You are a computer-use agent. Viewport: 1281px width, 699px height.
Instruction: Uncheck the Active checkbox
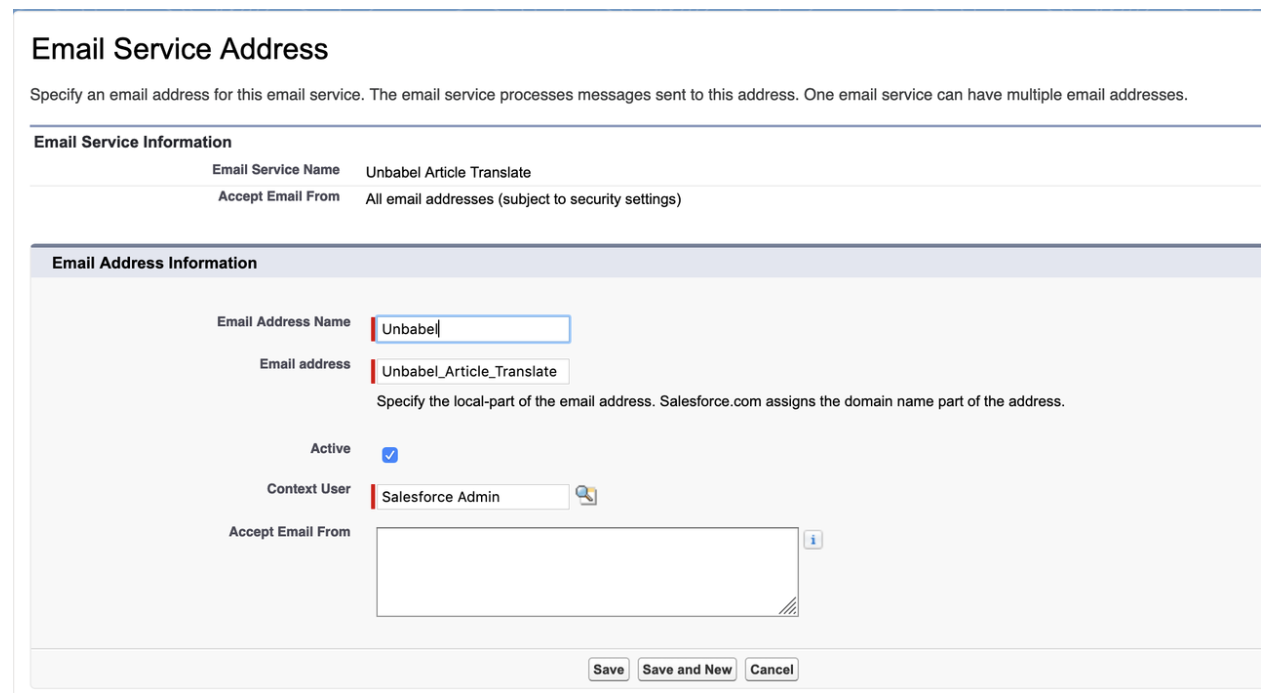click(390, 455)
